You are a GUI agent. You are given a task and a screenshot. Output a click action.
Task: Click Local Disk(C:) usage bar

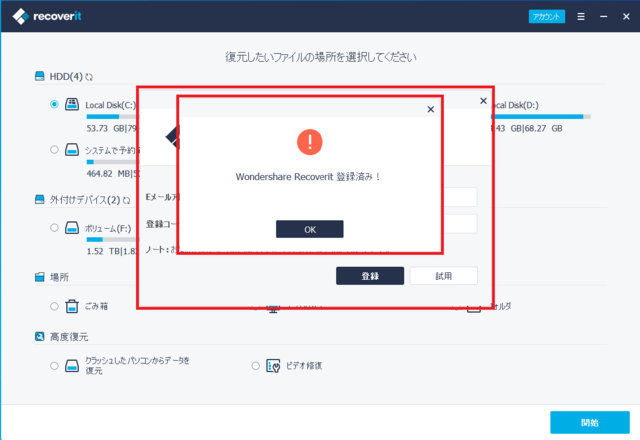pos(112,117)
